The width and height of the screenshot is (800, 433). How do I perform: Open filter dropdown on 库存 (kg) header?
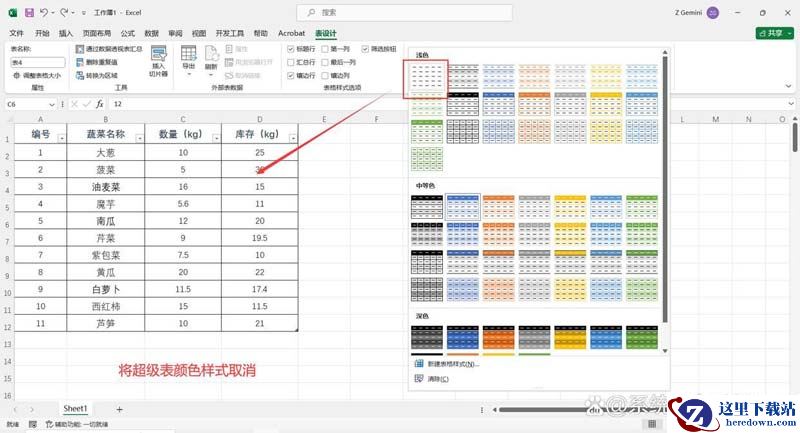292,138
